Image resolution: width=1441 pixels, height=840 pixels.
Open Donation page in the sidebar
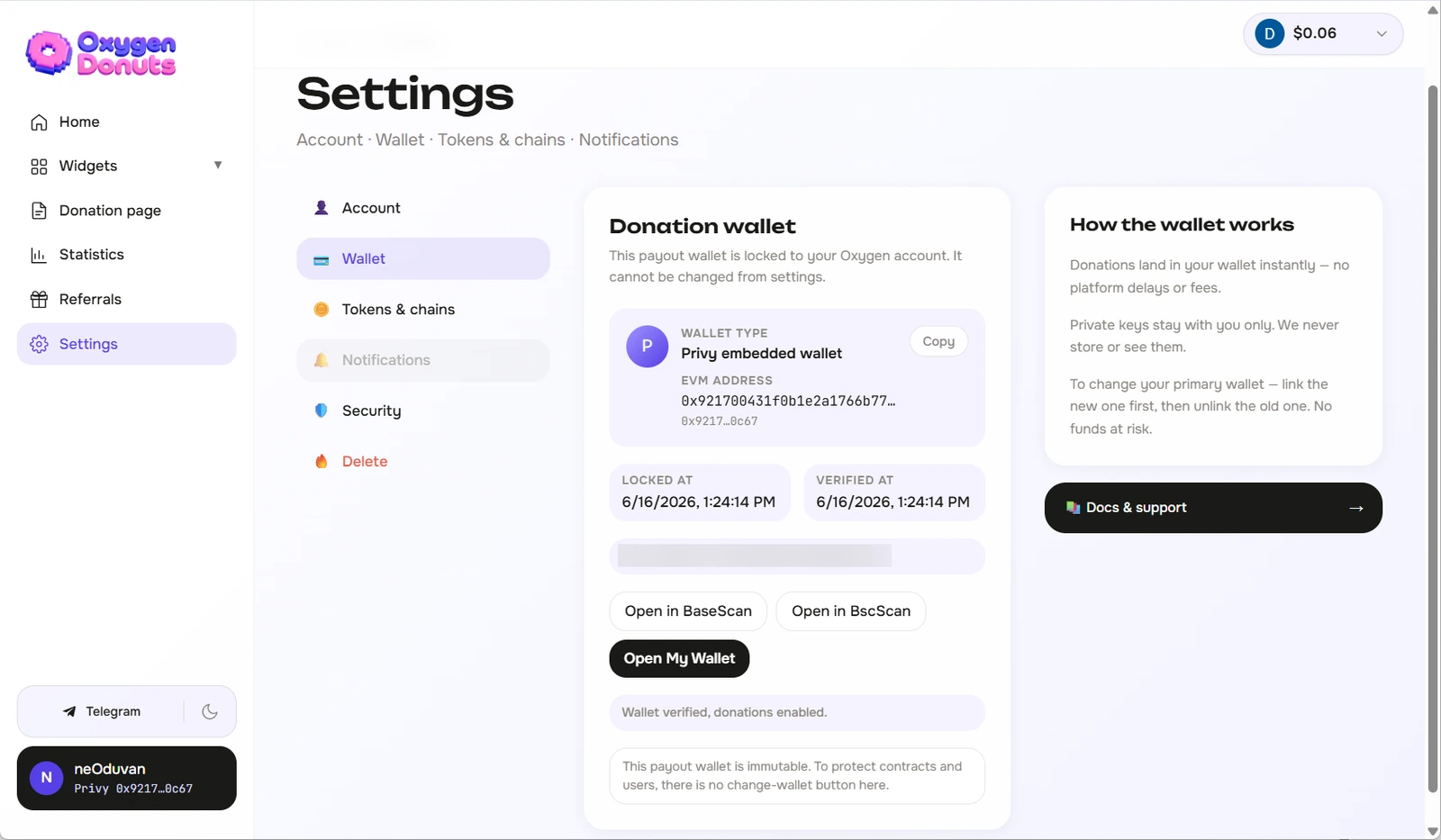(127, 211)
